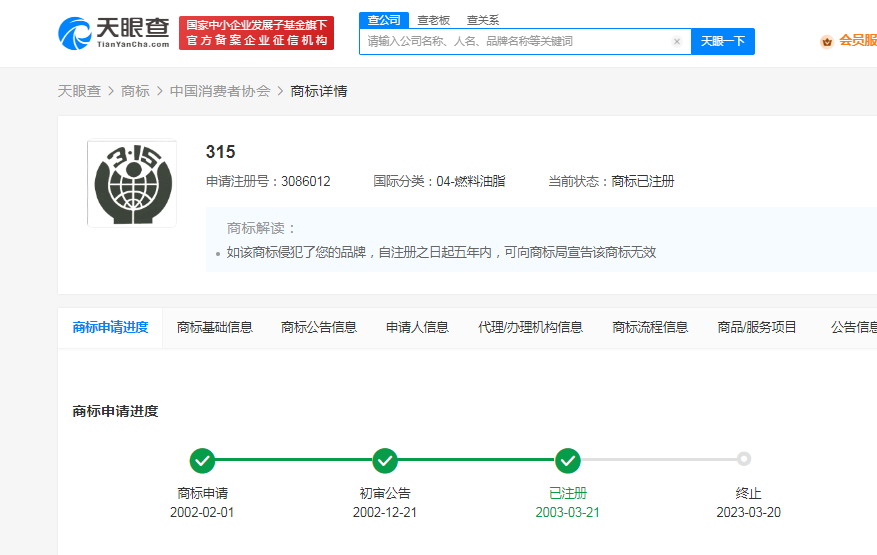This screenshot has height=555, width=877.
Task: Select the 04-燃料油脂 classification text
Action: coord(471,181)
